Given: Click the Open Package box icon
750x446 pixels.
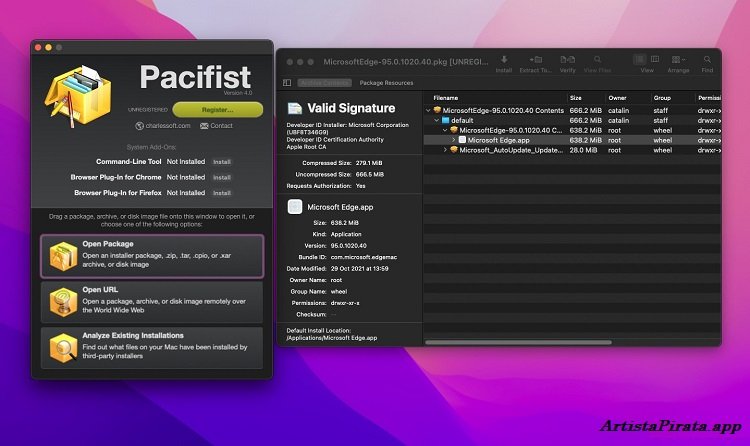Looking at the screenshot, I should tap(63, 256).
